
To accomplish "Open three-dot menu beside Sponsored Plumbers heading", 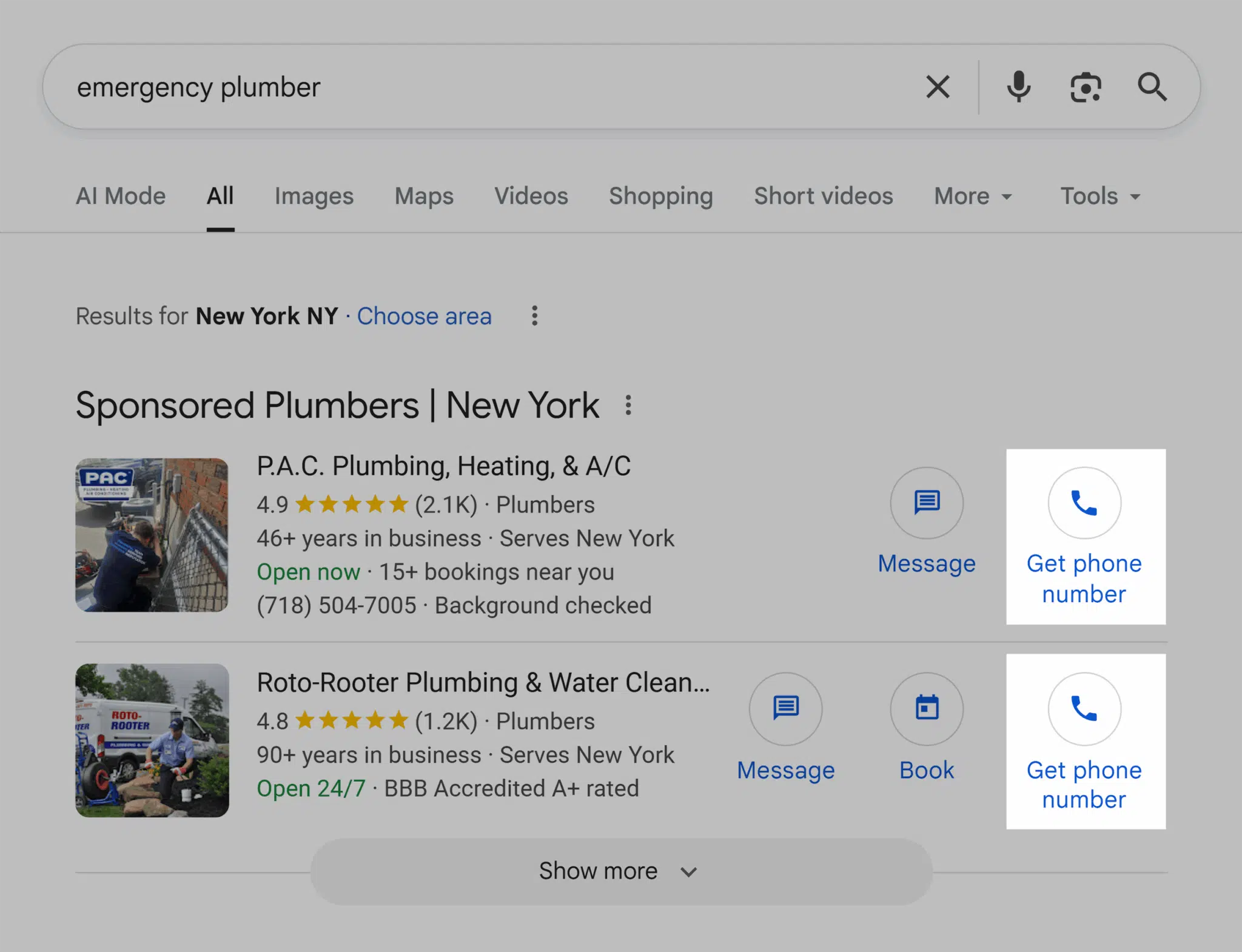I will tap(628, 405).
